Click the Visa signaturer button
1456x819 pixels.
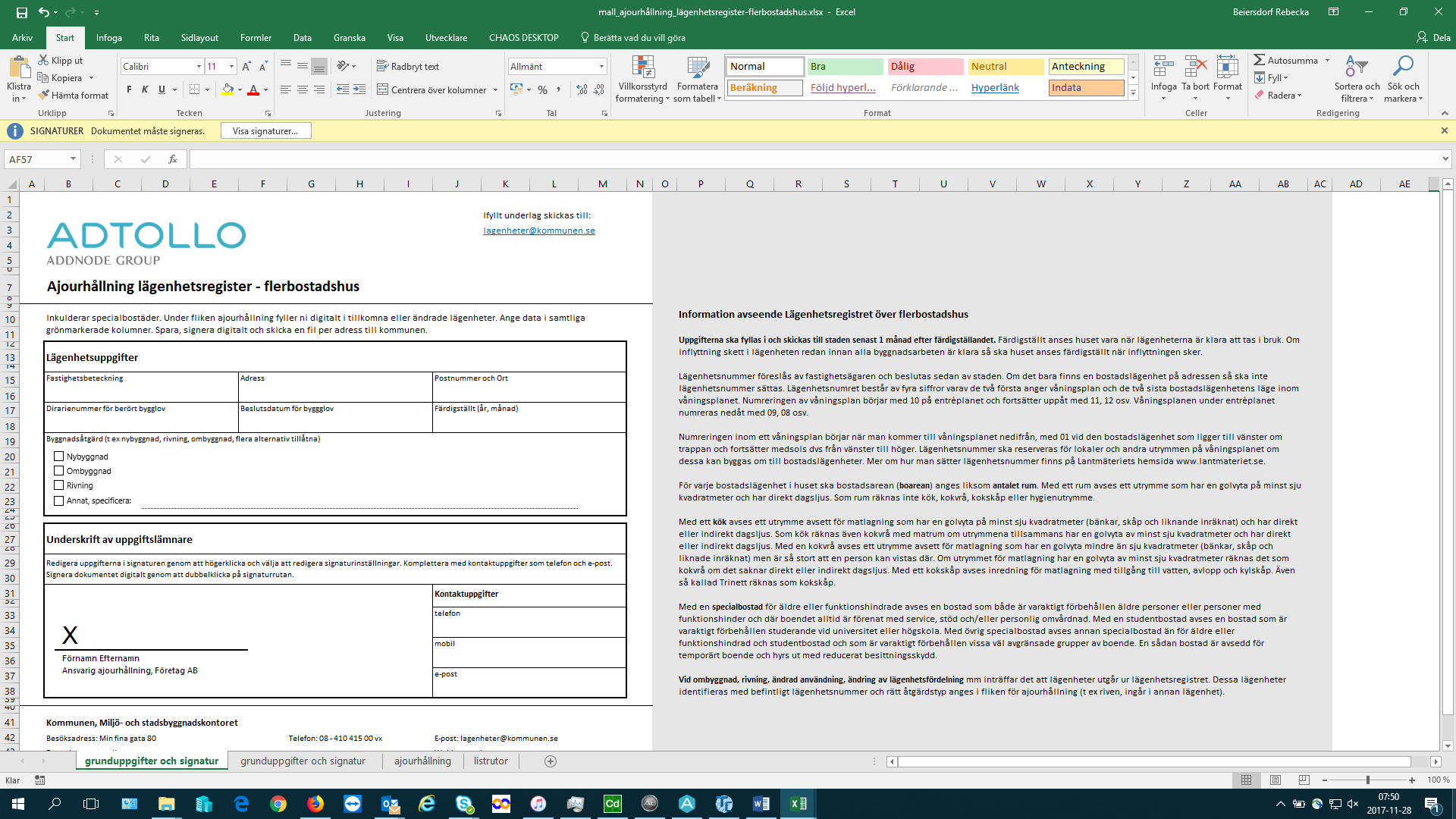tap(265, 131)
